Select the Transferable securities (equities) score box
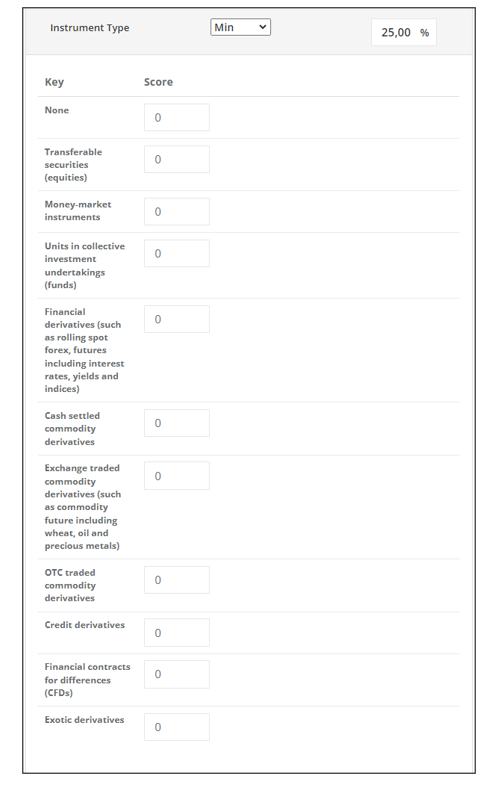Image resolution: width=497 pixels, height=793 pixels. 177,159
